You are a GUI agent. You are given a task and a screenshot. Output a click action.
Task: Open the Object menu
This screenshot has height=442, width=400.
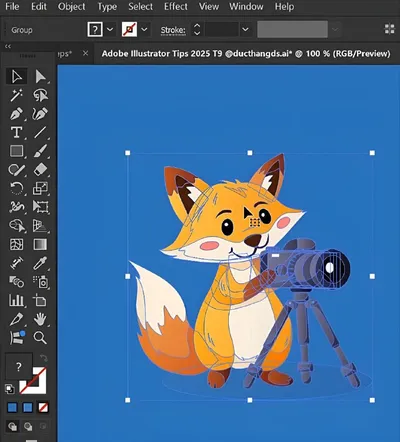(71, 6)
